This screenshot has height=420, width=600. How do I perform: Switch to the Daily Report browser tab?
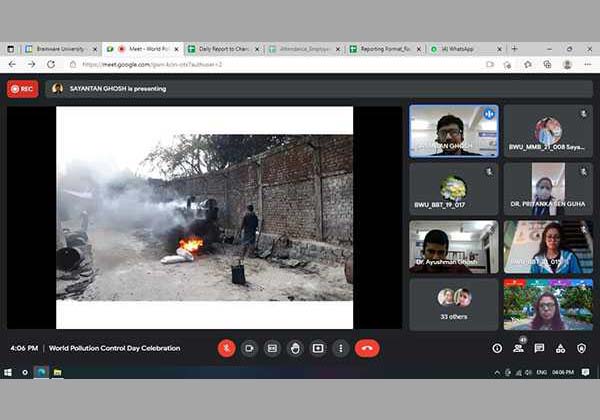click(221, 48)
